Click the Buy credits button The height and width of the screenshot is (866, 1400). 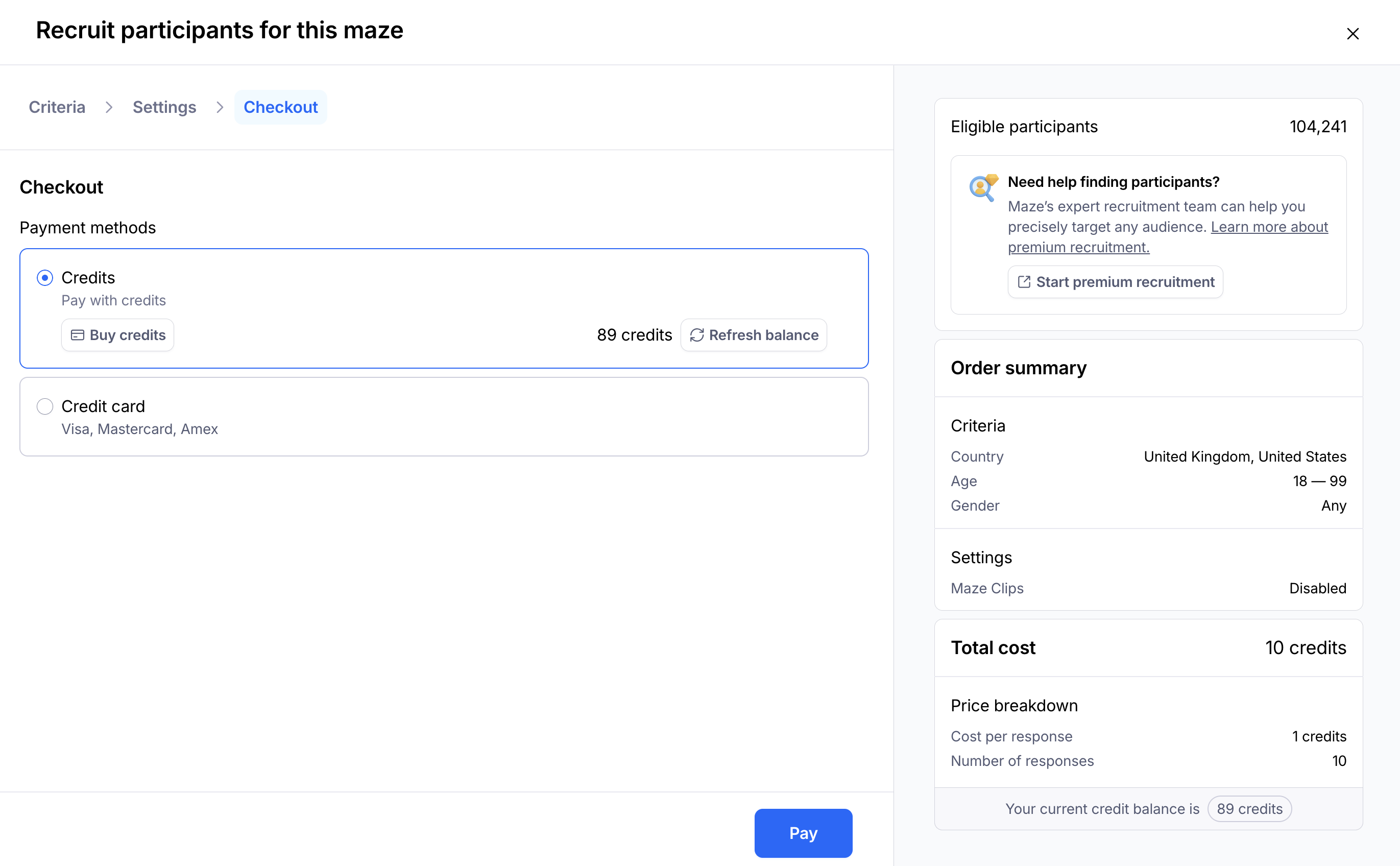(118, 335)
